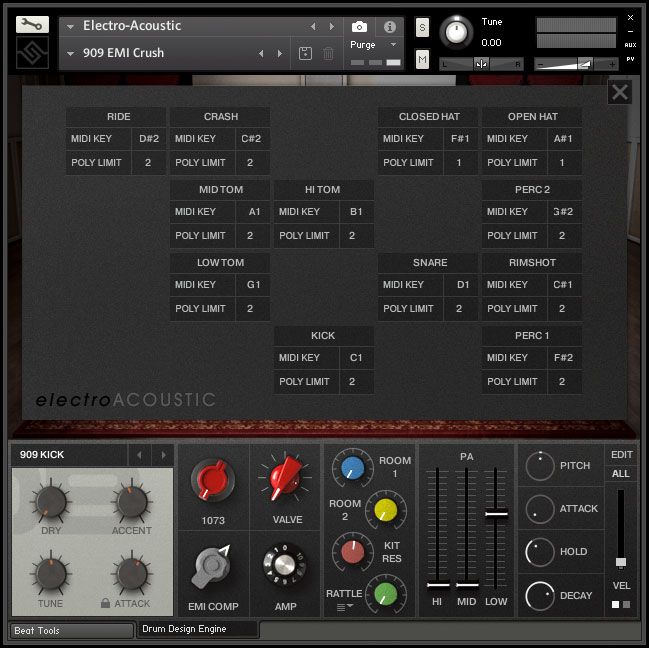Toggle the ALL edit button
Viewport: 649px width, 648px height.
(620, 473)
